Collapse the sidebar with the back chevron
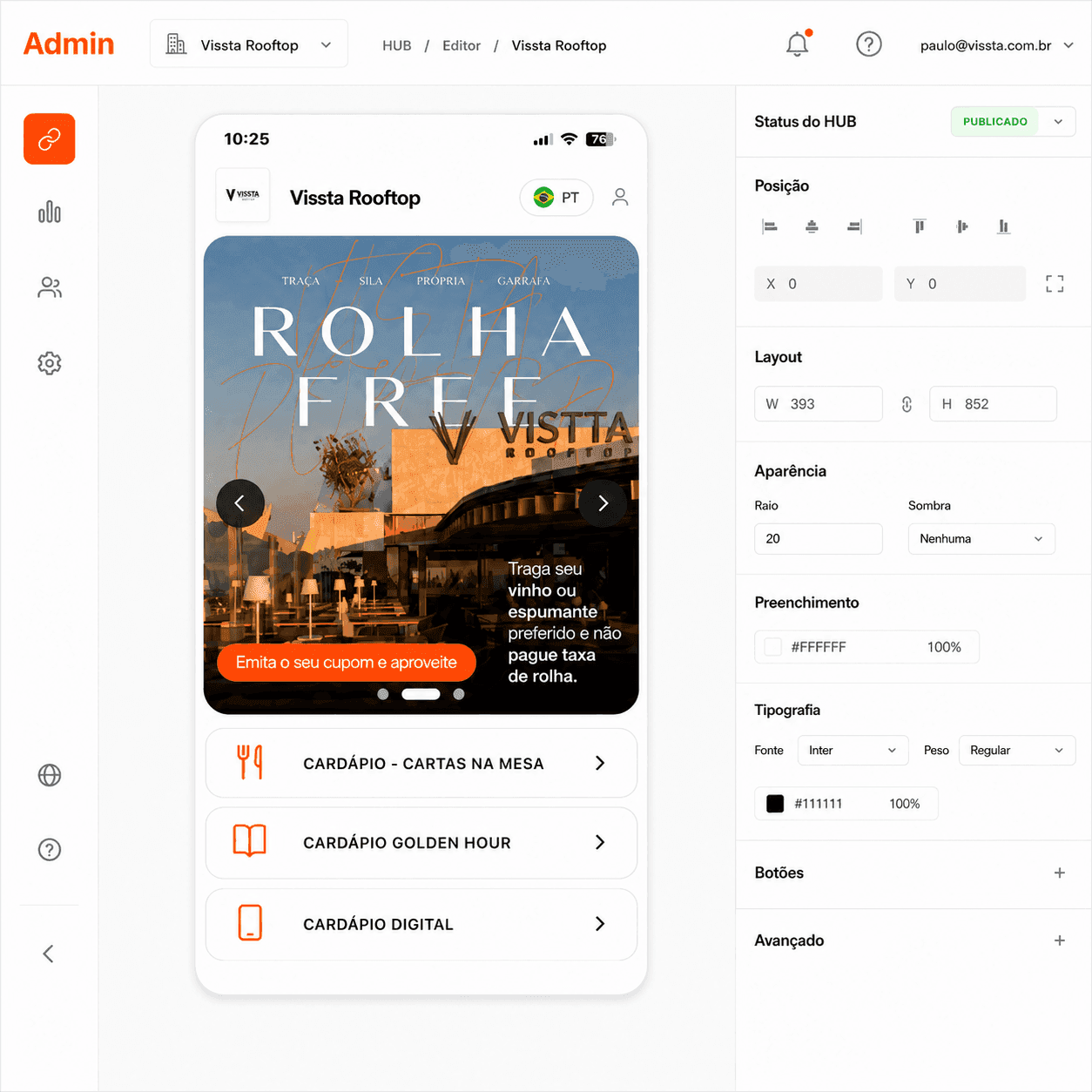Screen dimensions: 1092x1092 (x=49, y=954)
